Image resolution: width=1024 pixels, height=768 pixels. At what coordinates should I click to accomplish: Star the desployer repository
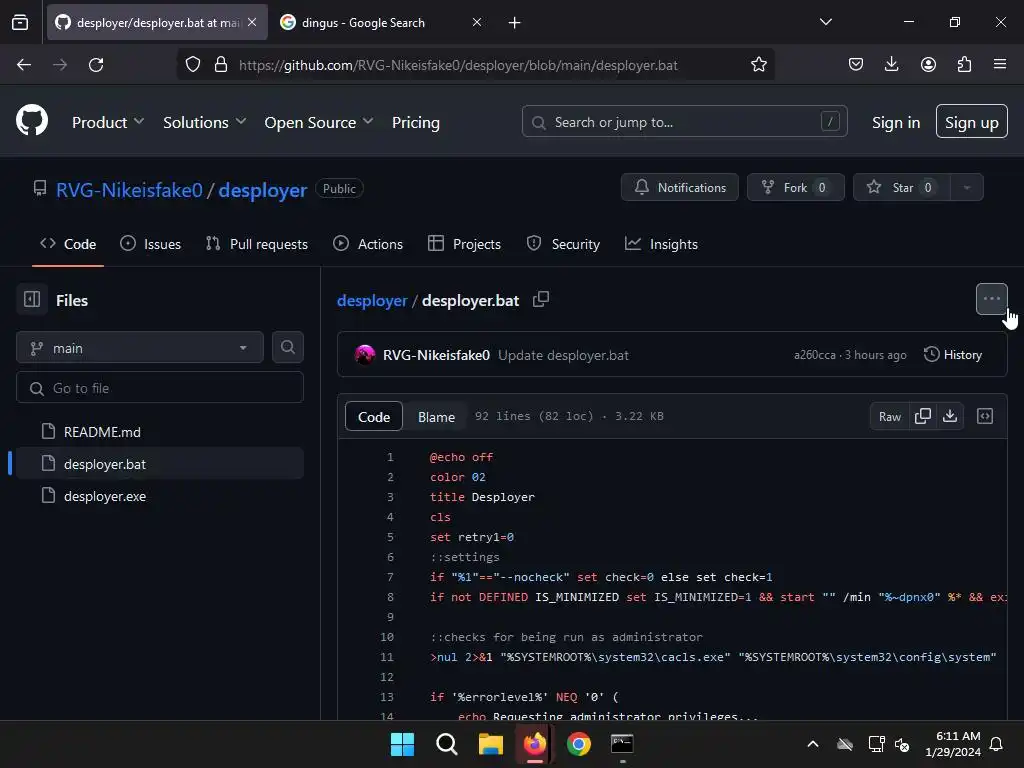902,187
